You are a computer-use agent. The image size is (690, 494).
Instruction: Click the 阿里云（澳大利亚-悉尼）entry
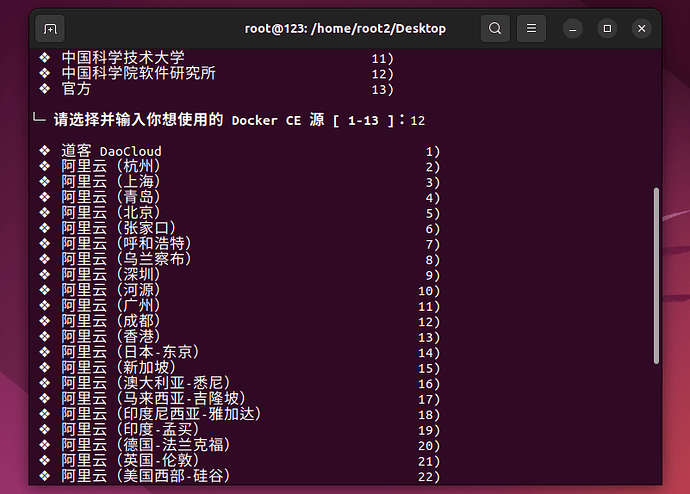[146, 383]
